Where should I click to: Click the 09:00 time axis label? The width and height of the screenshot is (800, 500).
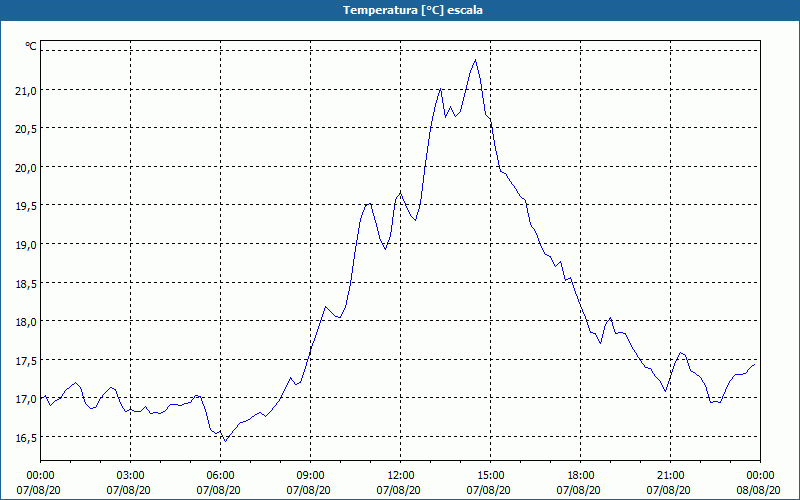(x=310, y=476)
